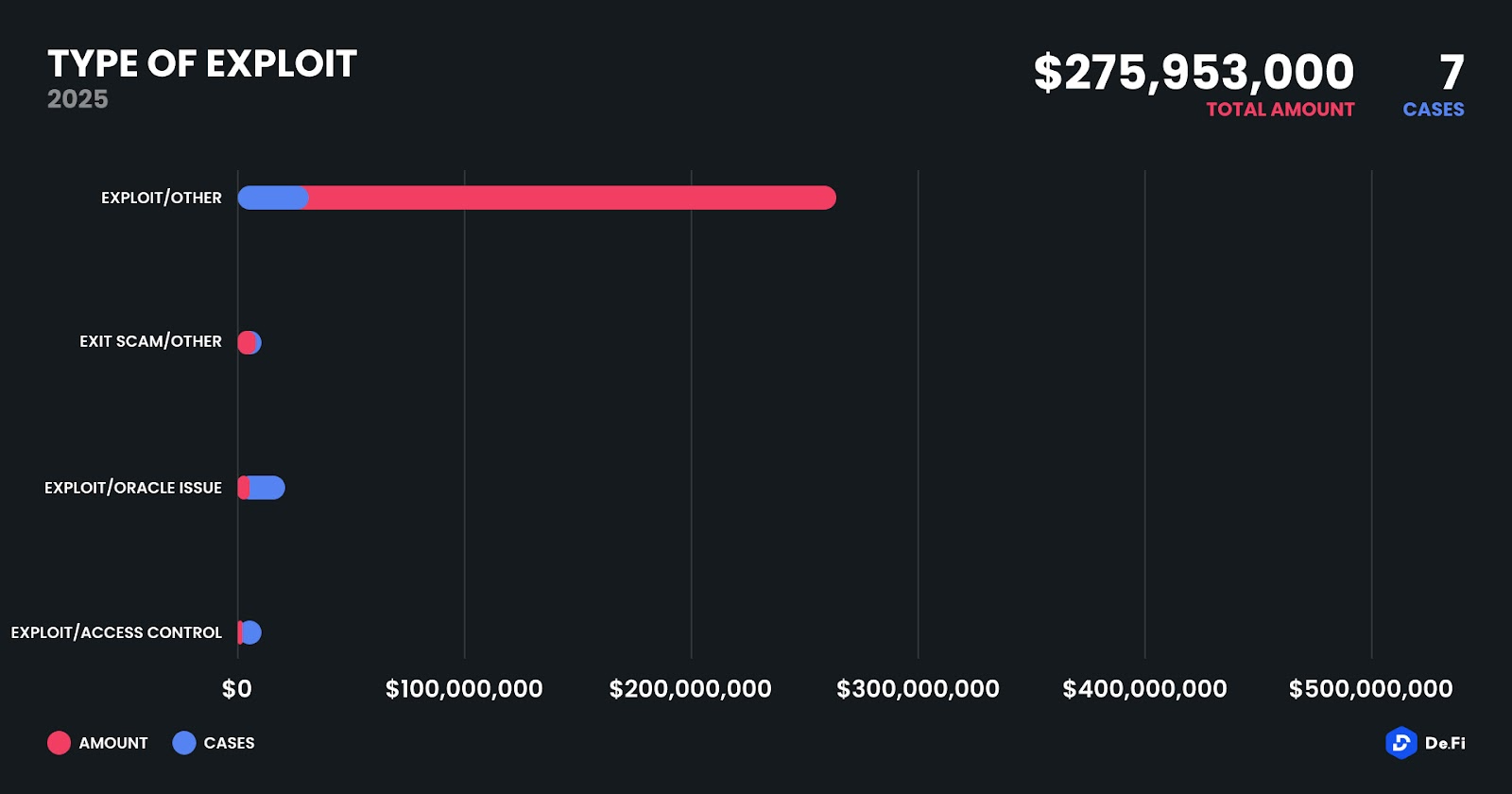Click the TYPE OF EXPLOIT title

click(x=202, y=63)
